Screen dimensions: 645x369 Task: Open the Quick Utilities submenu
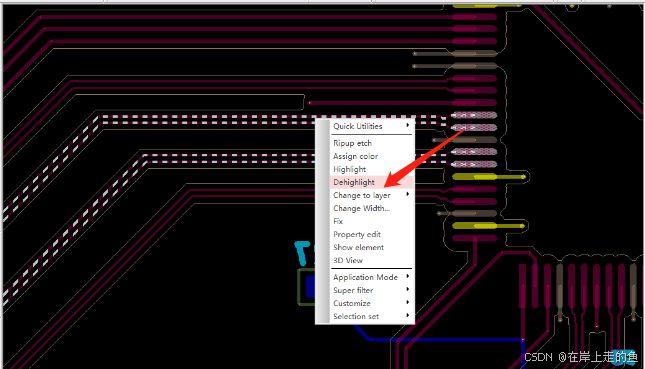[x=371, y=126]
